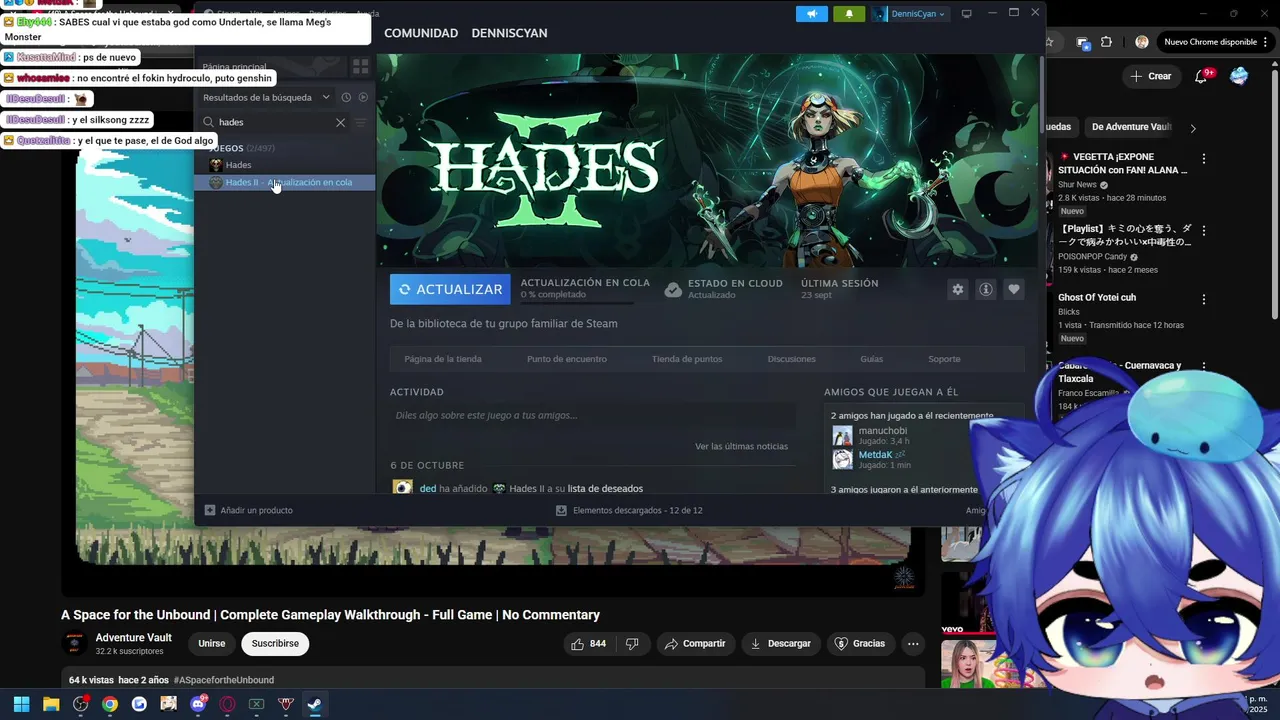Open more actions menu under video

[x=913, y=644]
